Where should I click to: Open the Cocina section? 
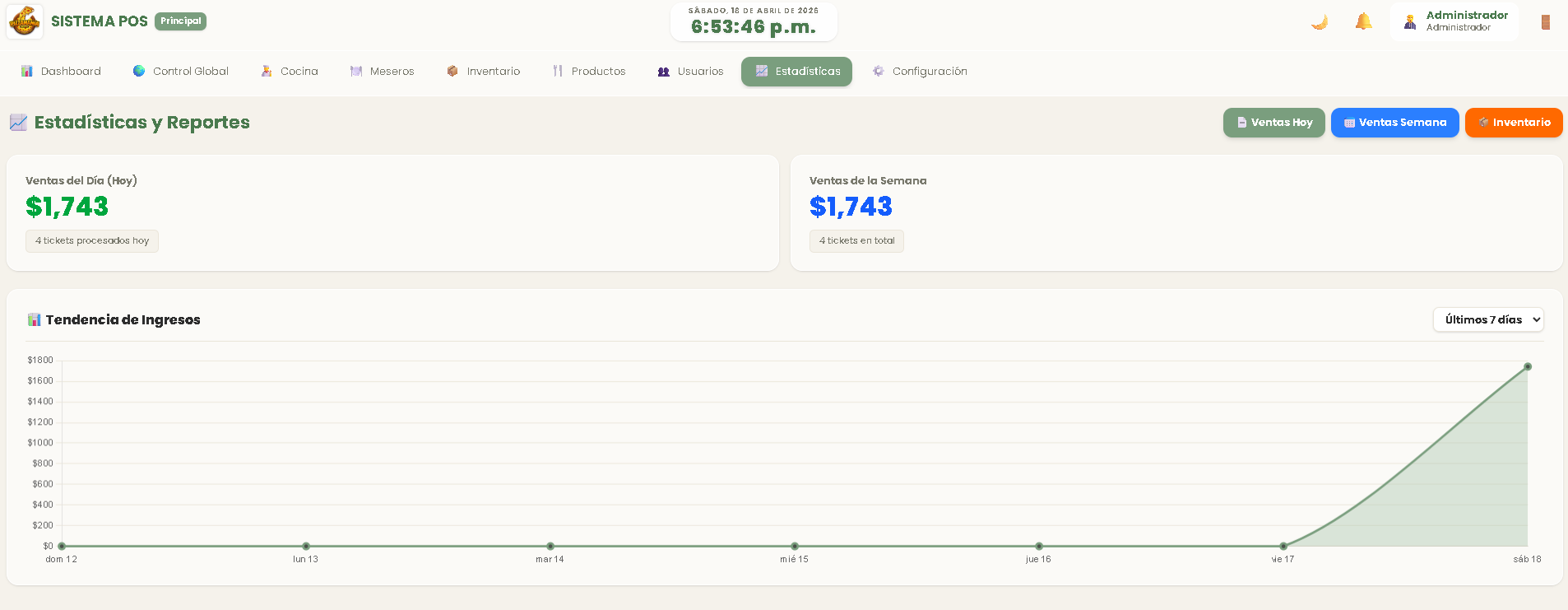(x=290, y=72)
